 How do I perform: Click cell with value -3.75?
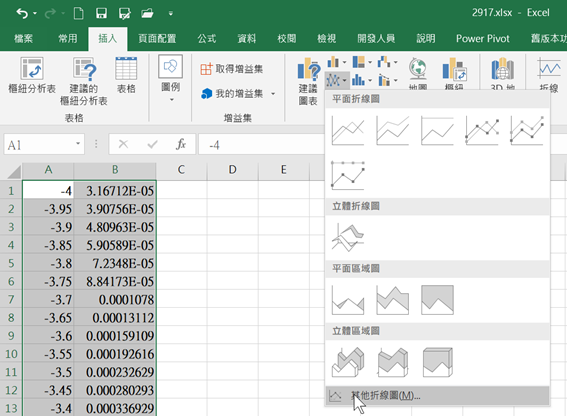[x=48, y=281]
